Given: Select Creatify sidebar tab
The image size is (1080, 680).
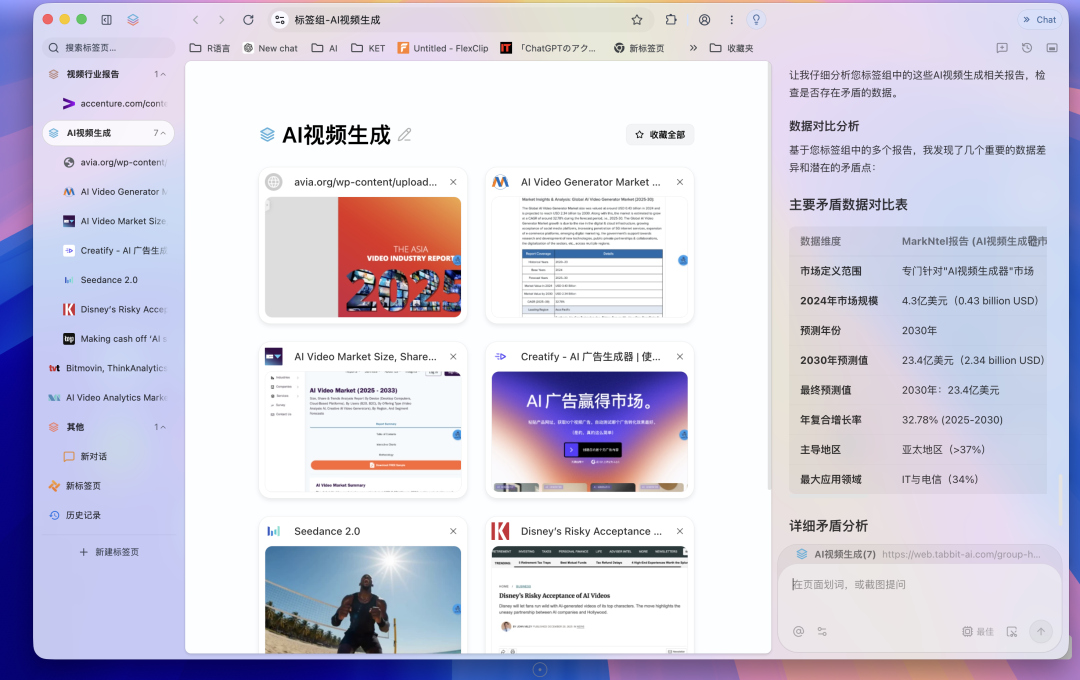Looking at the screenshot, I should click(x=114, y=251).
